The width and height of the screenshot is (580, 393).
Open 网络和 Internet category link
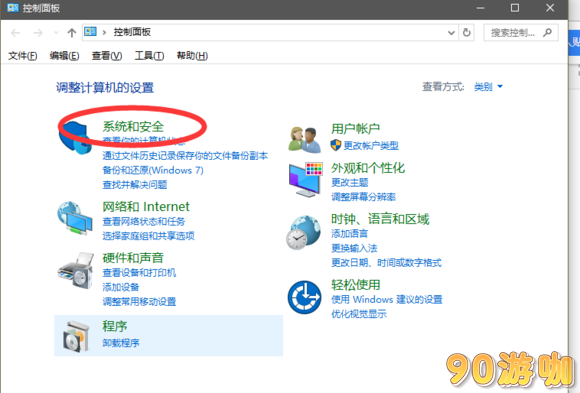coord(146,206)
